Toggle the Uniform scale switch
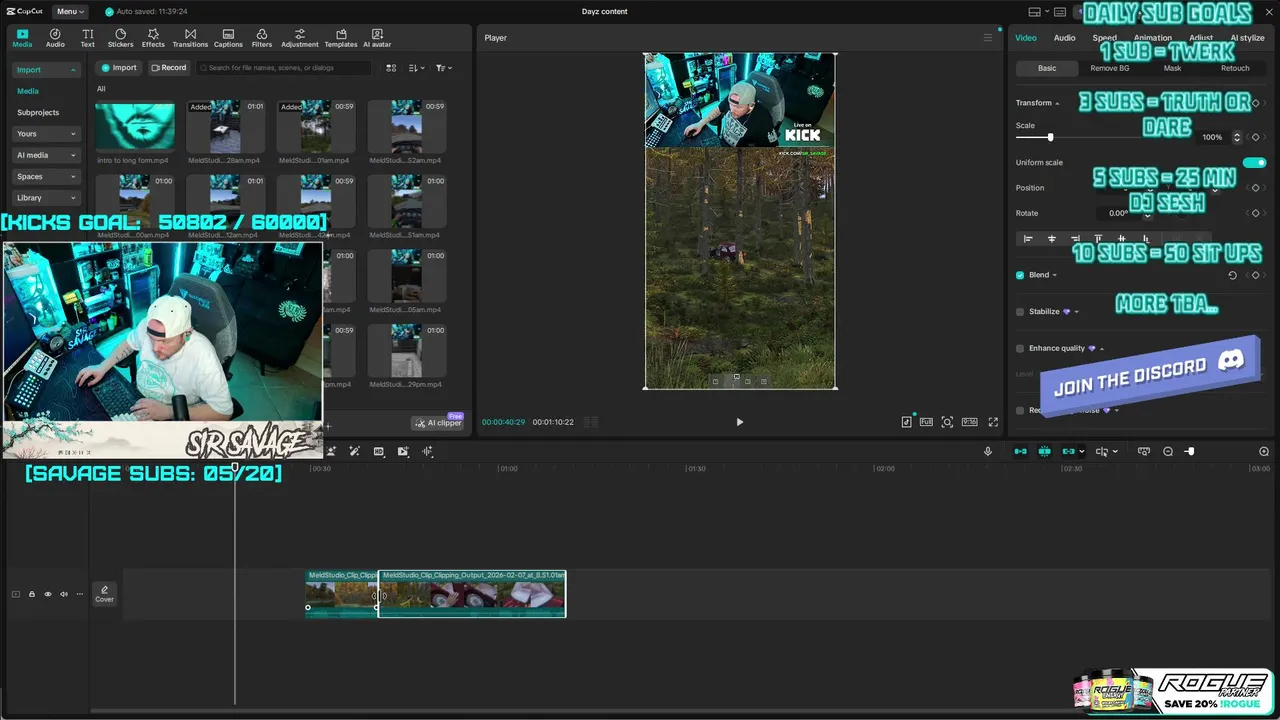The width and height of the screenshot is (1280, 720). [x=1254, y=162]
